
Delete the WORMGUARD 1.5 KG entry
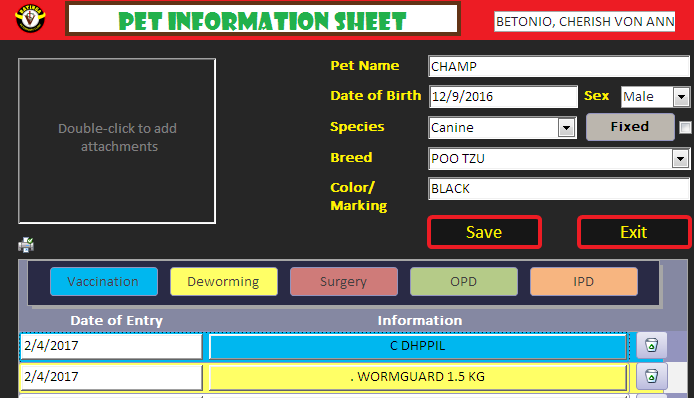click(651, 376)
